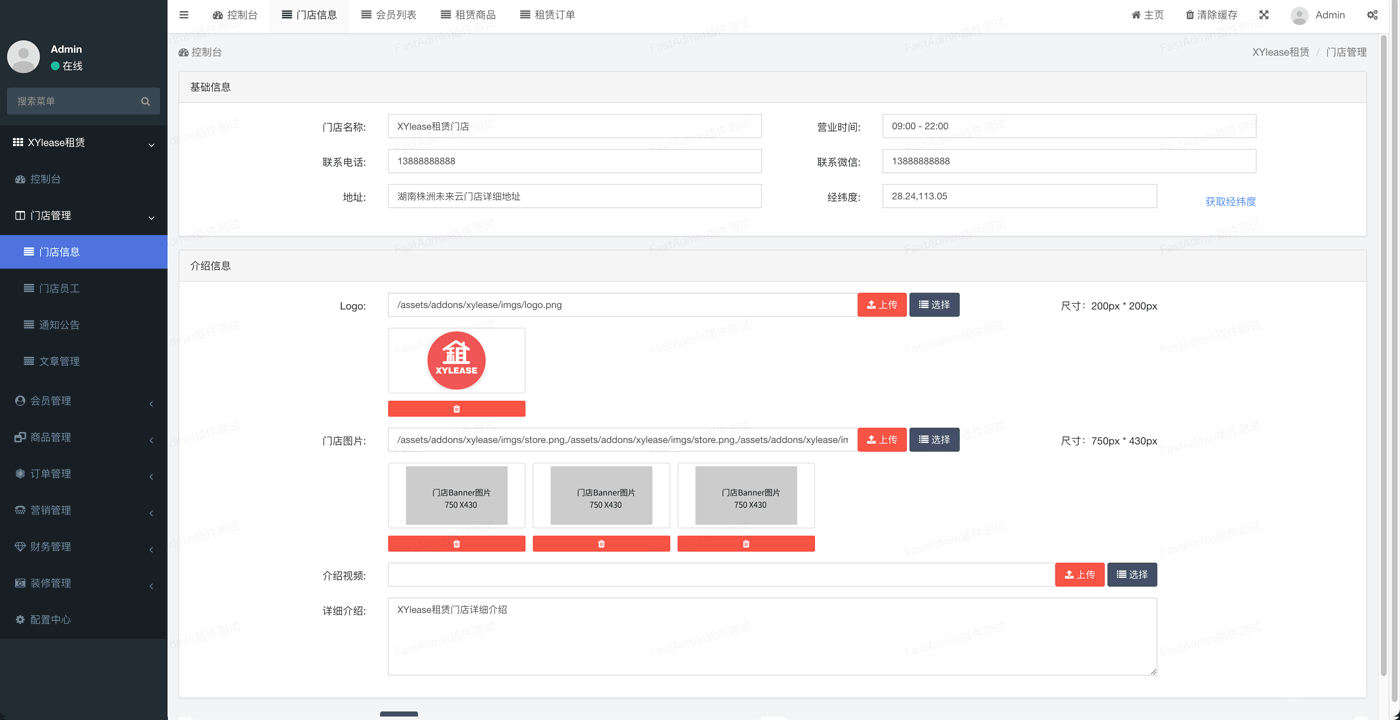Click the 门店图片 path input field
1400x720 pixels.
point(623,440)
